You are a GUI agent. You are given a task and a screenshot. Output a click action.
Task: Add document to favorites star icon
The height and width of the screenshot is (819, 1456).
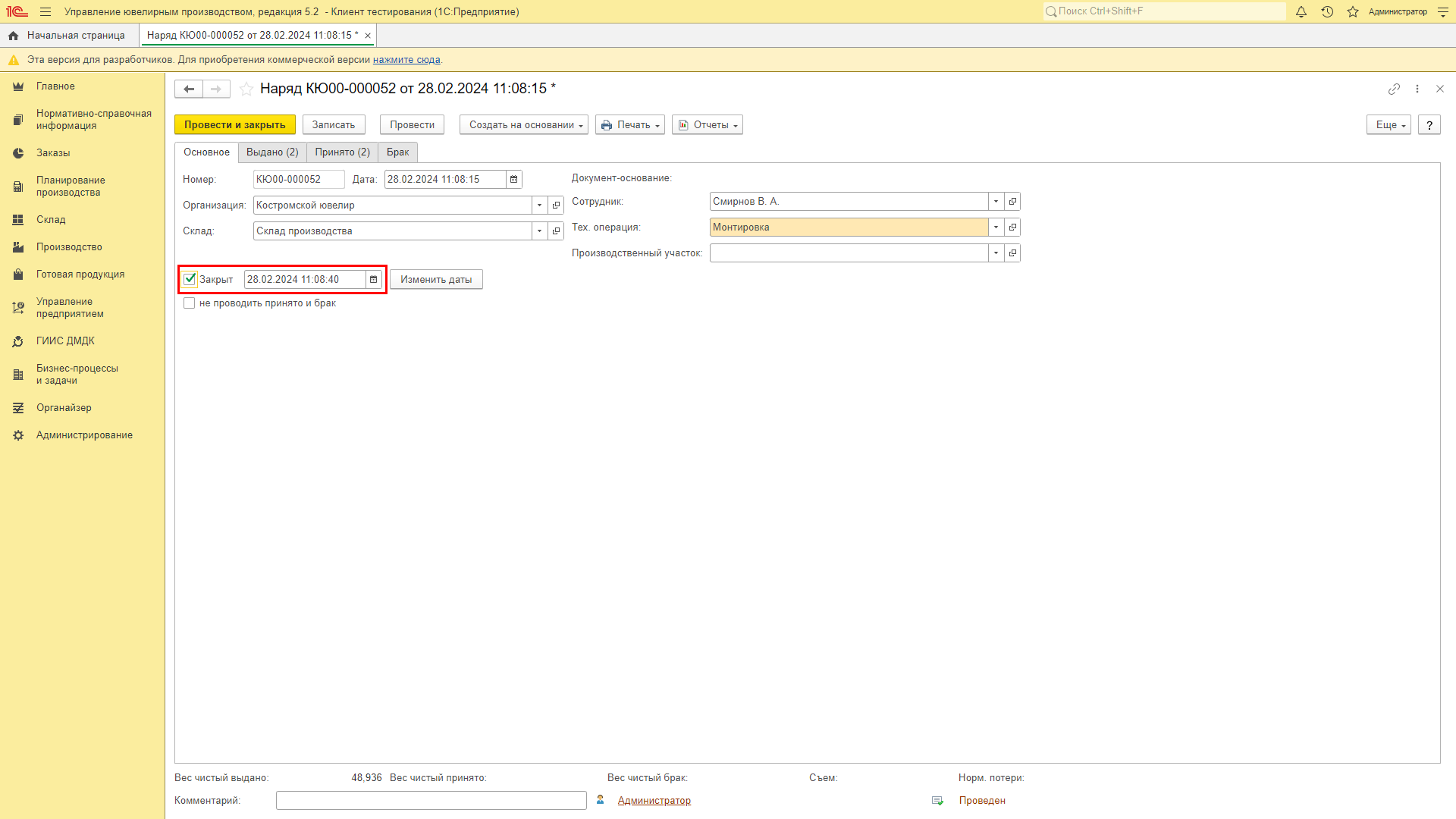point(246,89)
